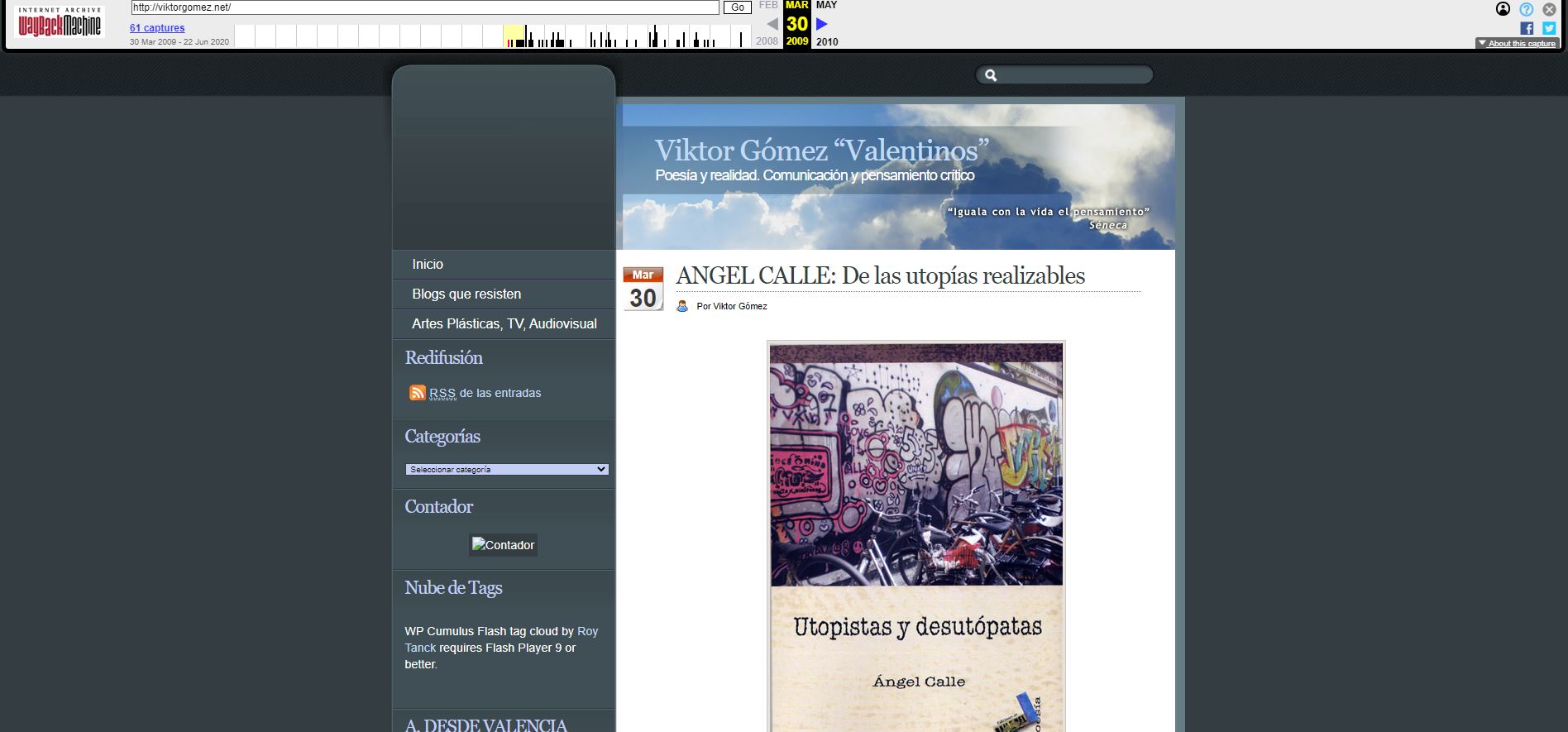
Task: Select Artes Plásticas, TV, Audiovisual menu
Action: 504,323
